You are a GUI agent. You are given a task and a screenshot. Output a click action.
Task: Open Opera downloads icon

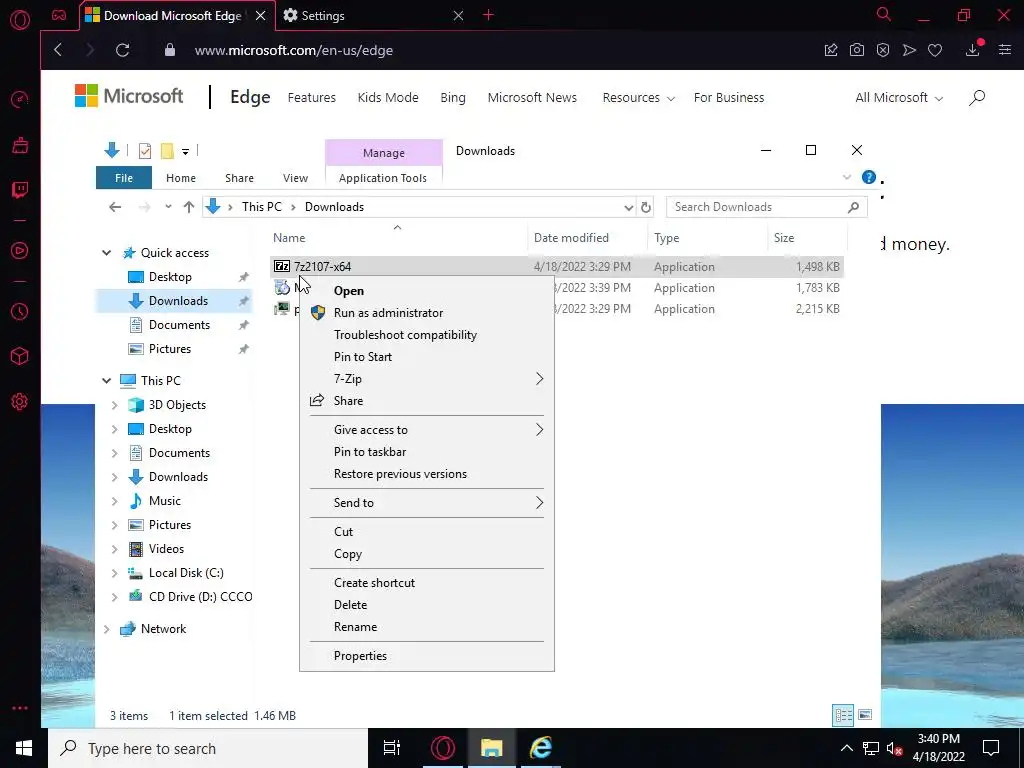973,49
